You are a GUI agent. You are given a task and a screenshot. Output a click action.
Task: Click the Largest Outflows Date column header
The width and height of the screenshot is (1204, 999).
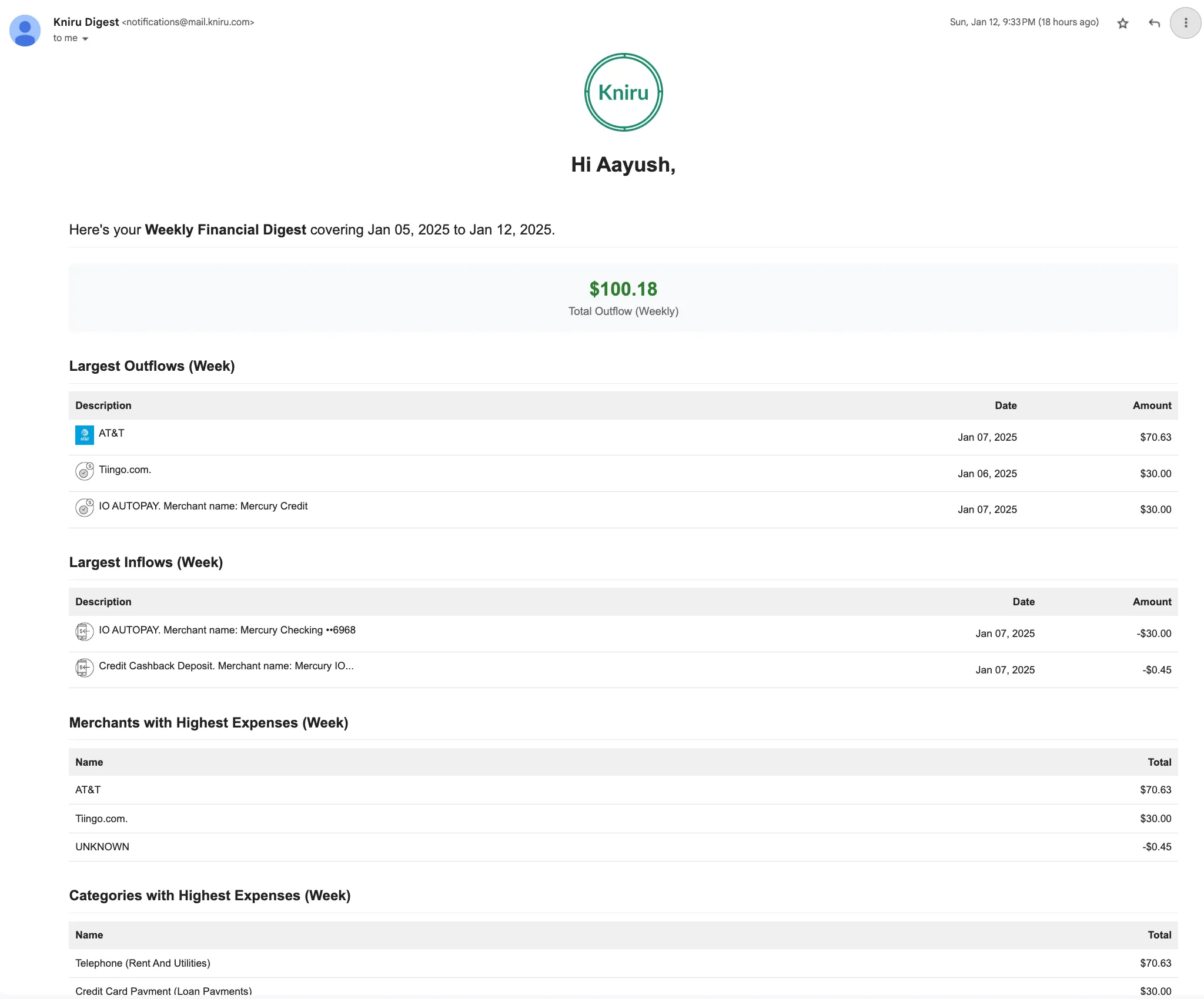pyautogui.click(x=1005, y=405)
